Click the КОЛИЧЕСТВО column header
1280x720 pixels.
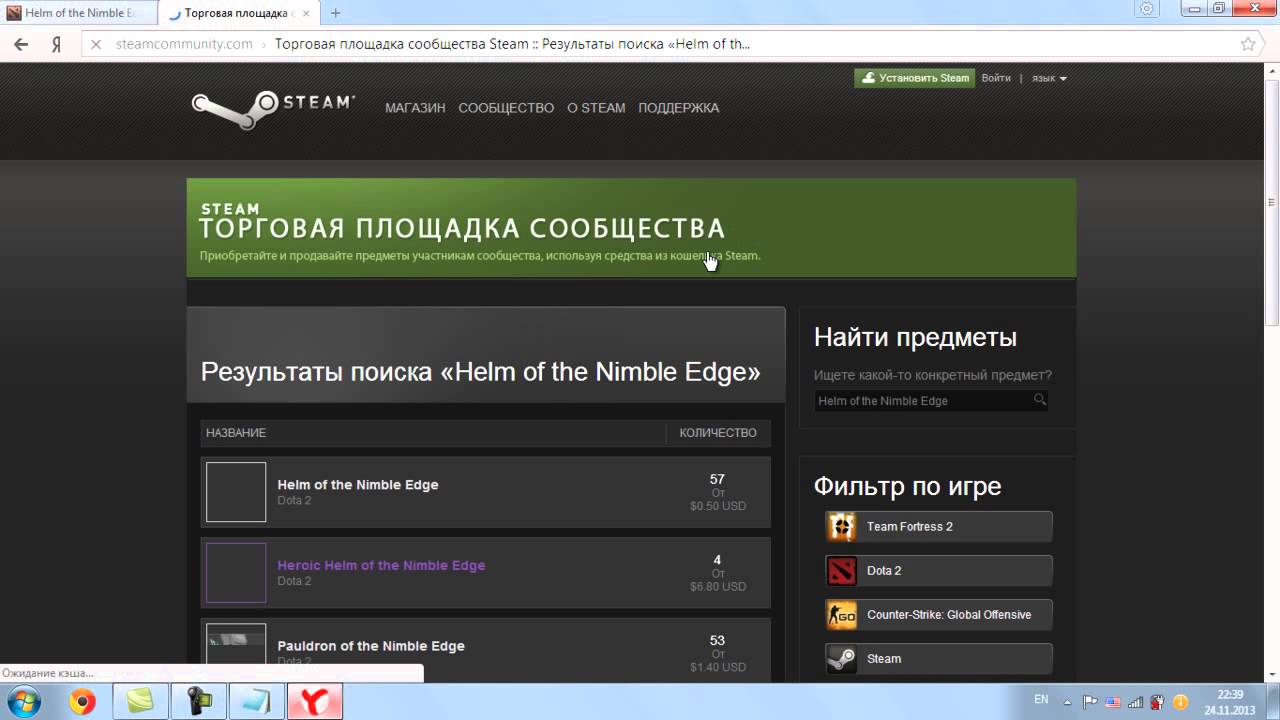[718, 433]
